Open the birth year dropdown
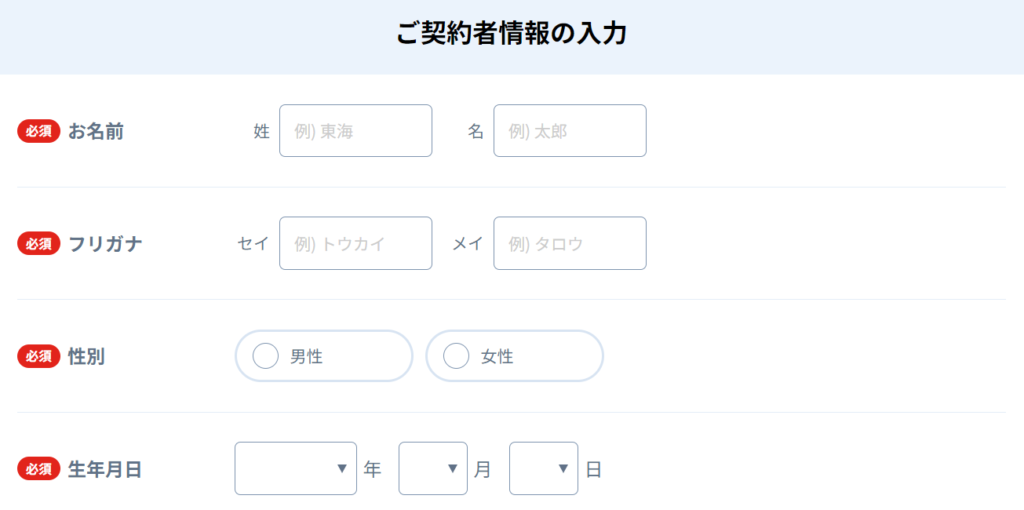The image size is (1024, 510). coord(296,468)
